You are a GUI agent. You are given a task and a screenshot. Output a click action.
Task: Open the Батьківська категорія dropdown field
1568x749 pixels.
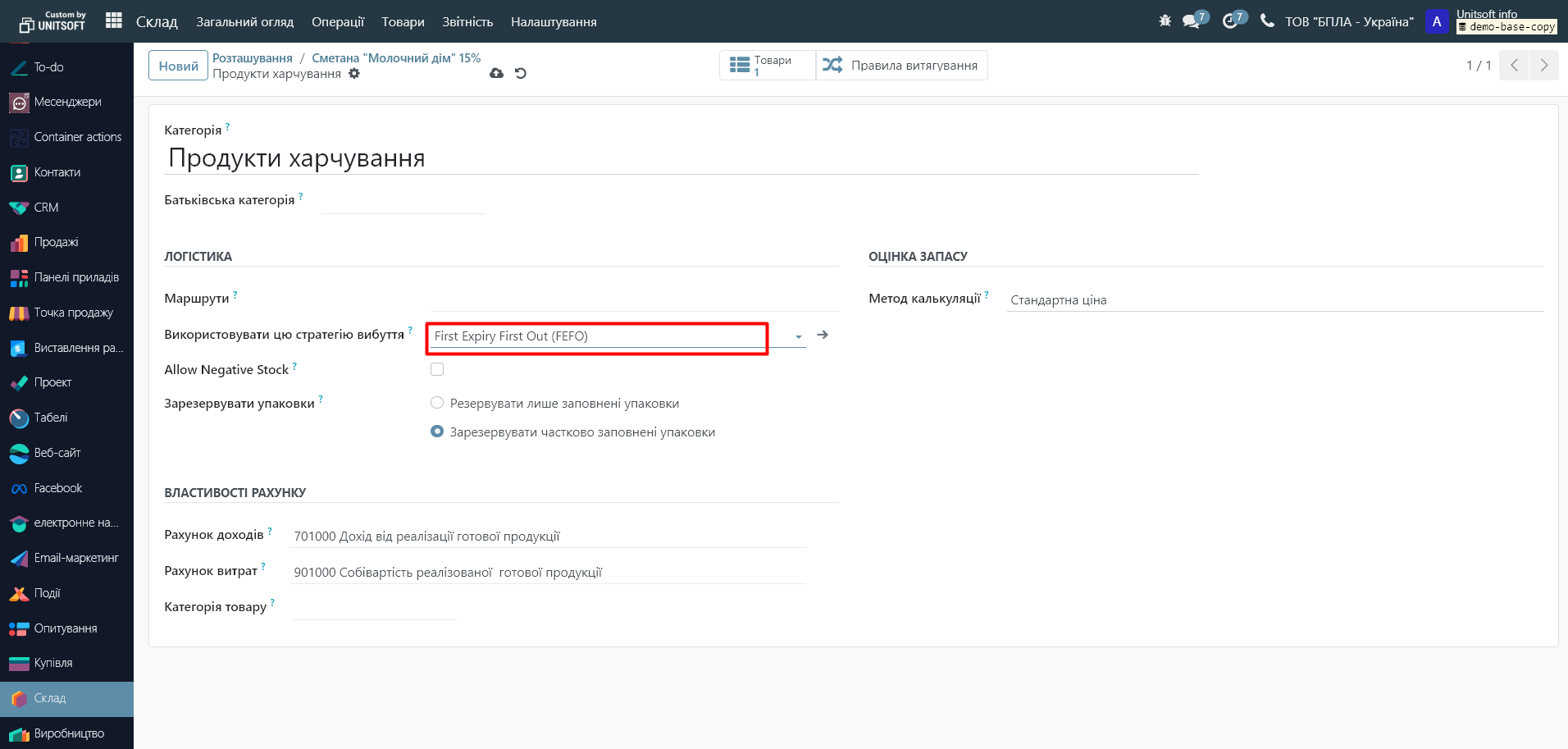point(403,201)
